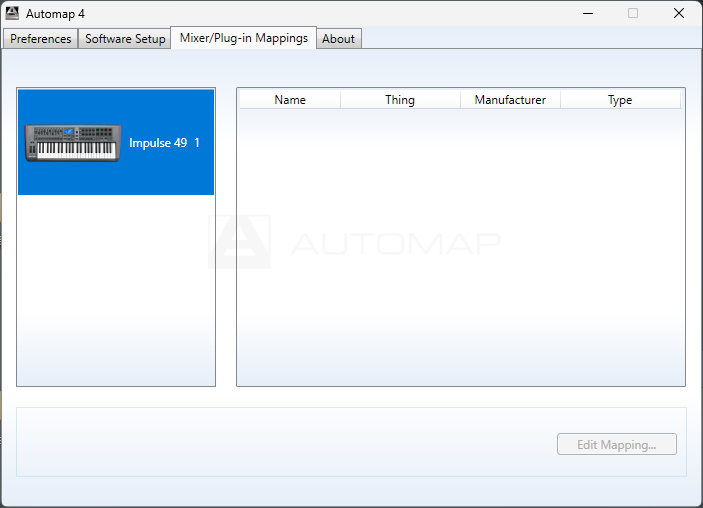This screenshot has width=703, height=508.
Task: Click the Impulse 49 1 device label
Action: click(164, 143)
